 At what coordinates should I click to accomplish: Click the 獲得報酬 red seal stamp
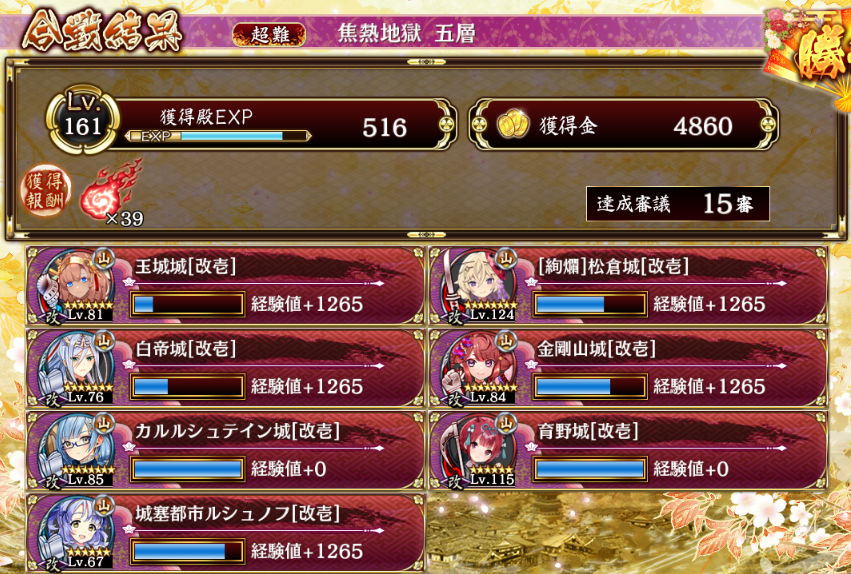tap(46, 189)
